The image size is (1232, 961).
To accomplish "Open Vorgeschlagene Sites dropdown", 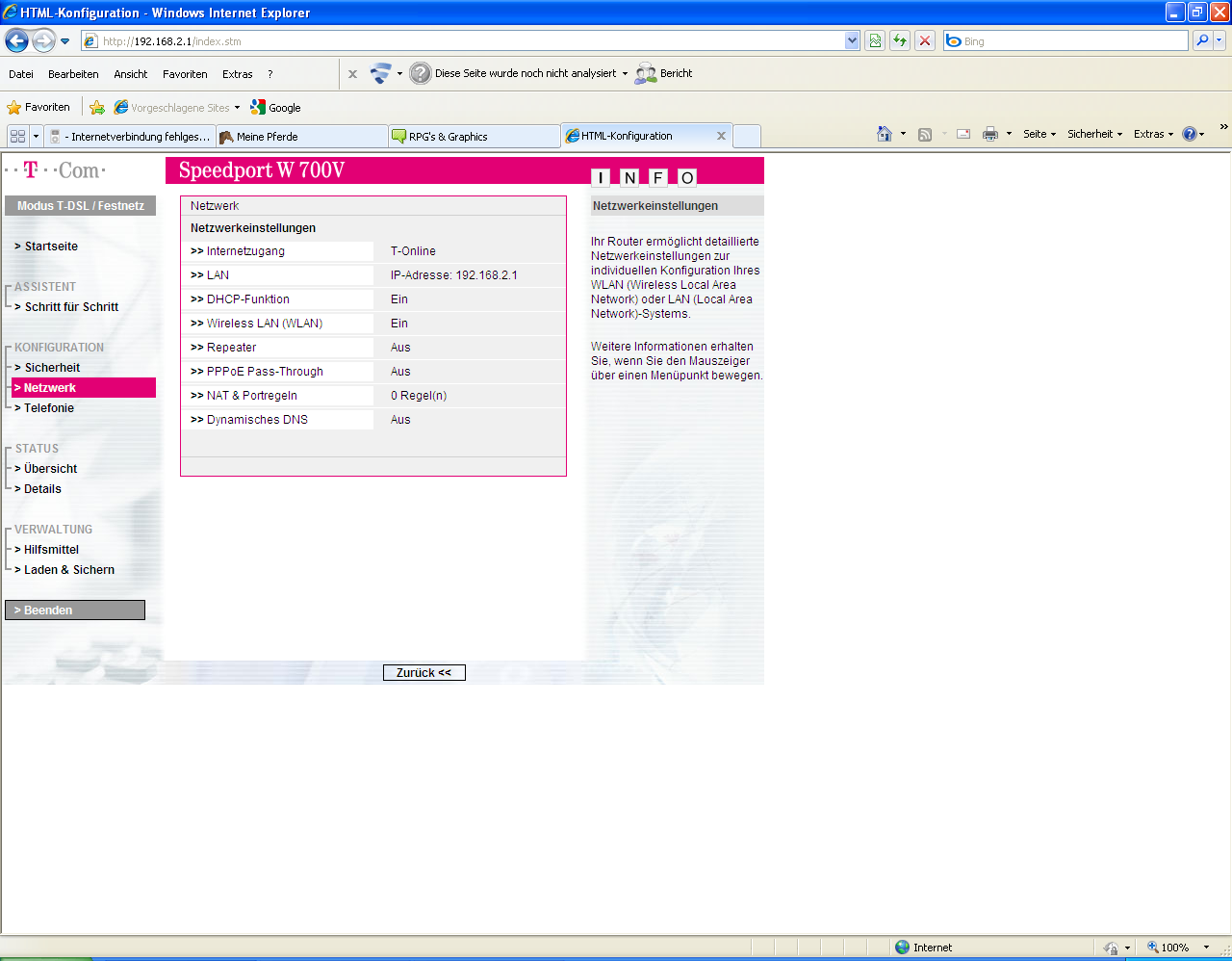I will pos(177,108).
